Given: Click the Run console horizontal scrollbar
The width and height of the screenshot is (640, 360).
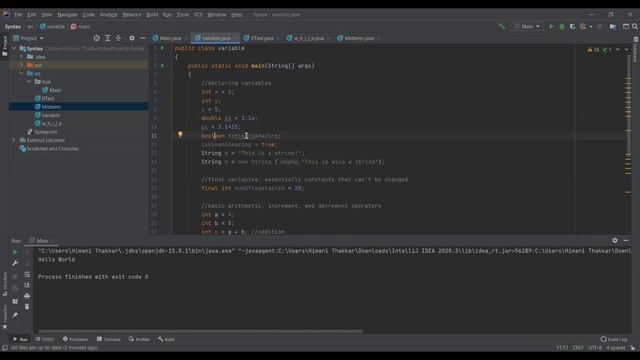Looking at the screenshot, I should click(x=200, y=331).
